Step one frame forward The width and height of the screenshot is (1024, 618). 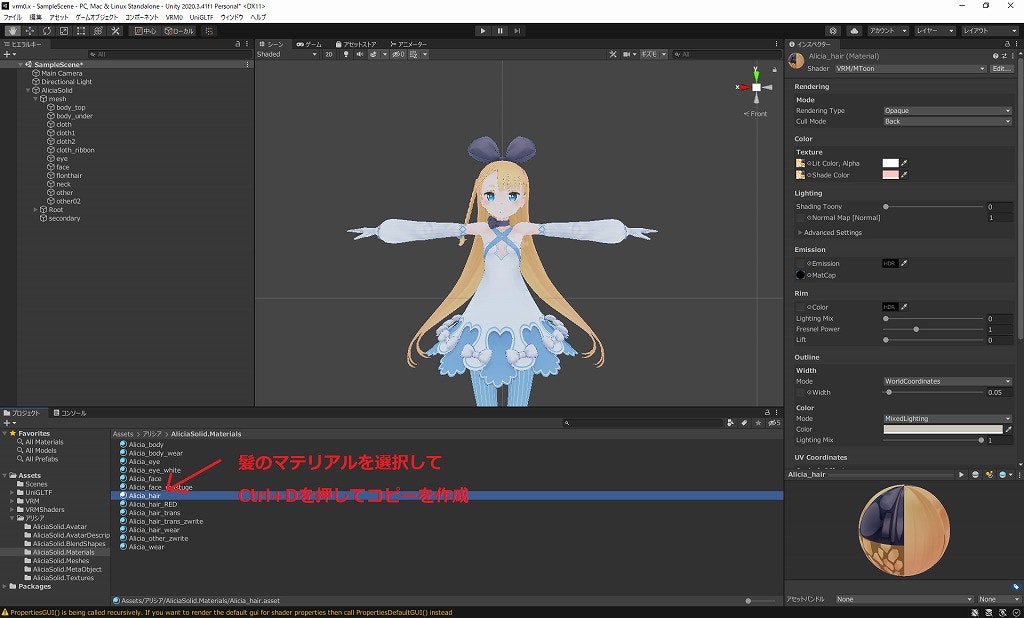click(517, 31)
